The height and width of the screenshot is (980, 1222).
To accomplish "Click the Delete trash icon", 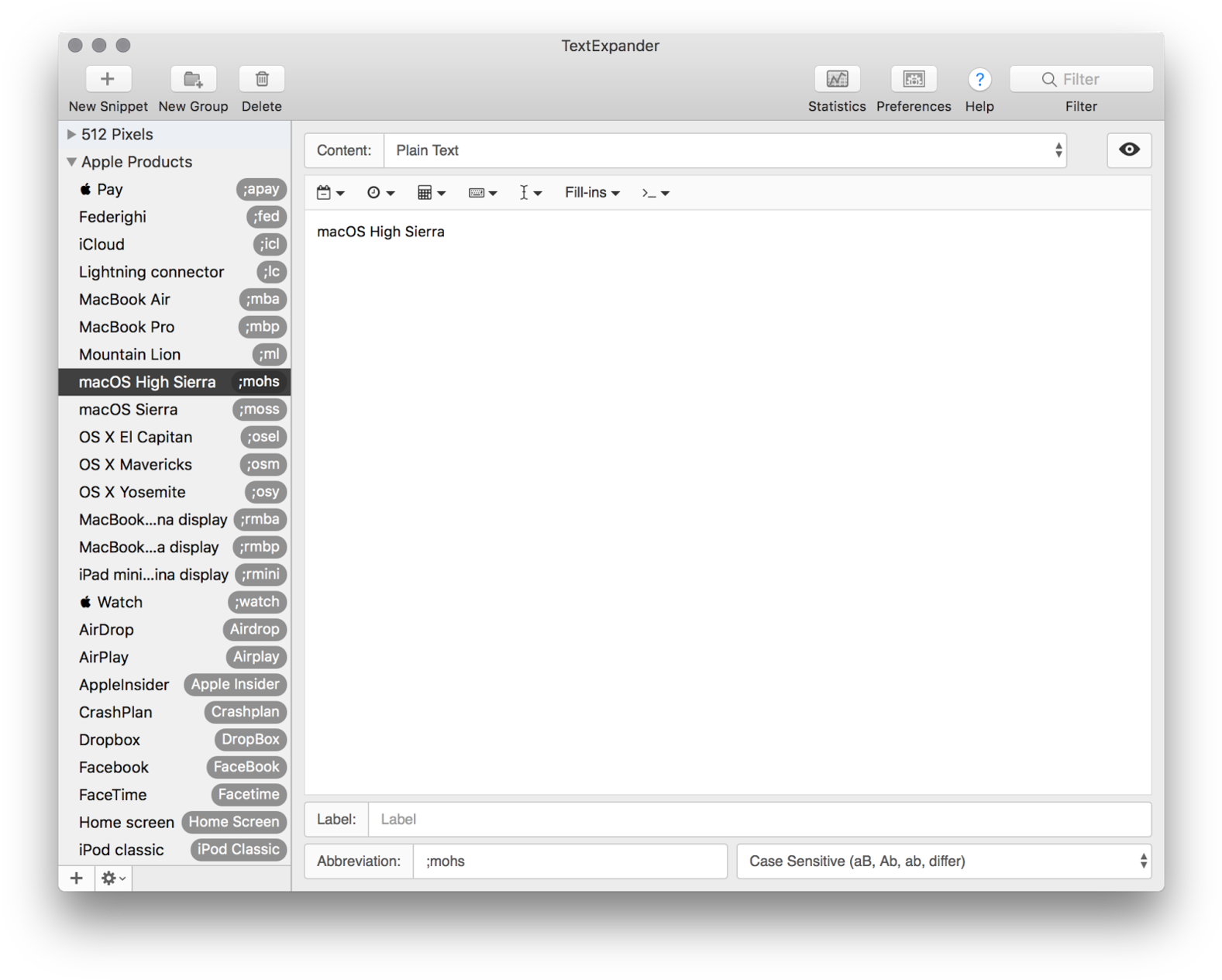I will [x=262, y=79].
